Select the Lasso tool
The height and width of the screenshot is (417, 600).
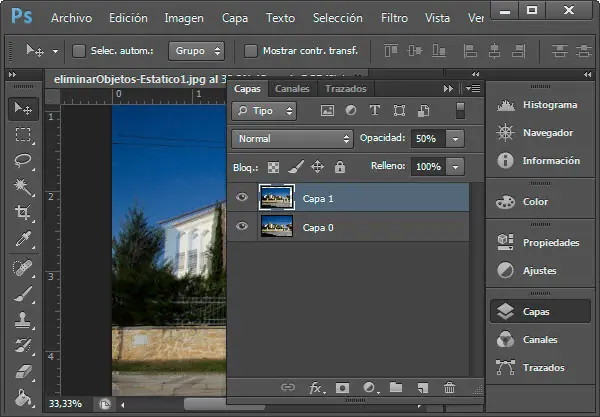(x=23, y=161)
